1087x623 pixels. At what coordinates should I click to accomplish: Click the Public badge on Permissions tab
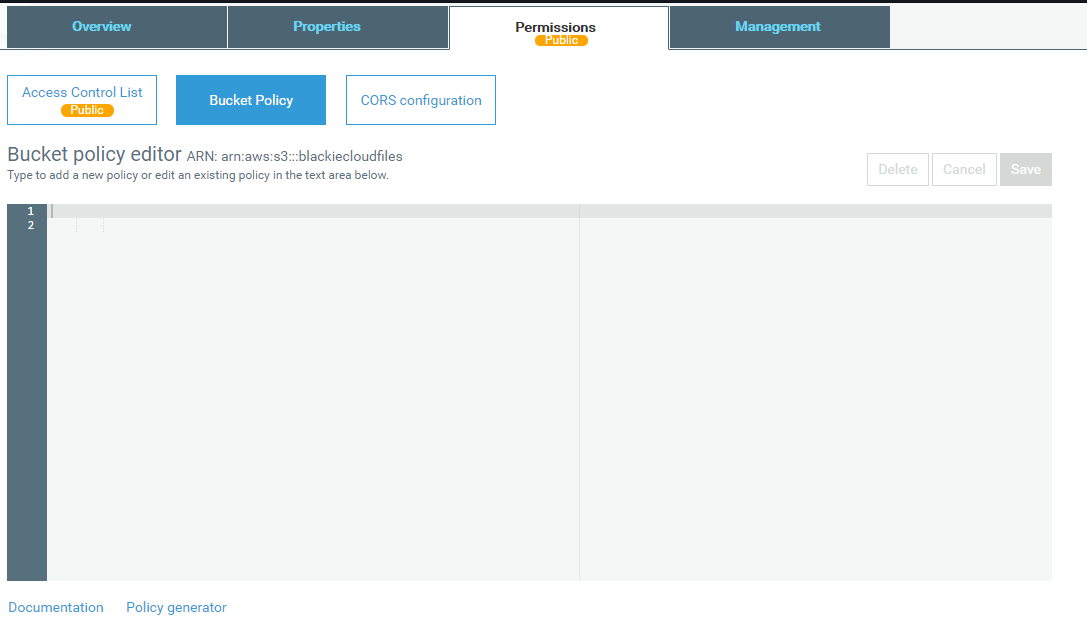tap(561, 41)
